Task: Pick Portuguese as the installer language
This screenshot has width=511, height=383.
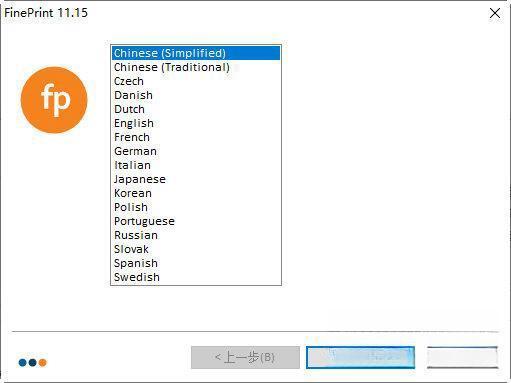Action: 196,221
